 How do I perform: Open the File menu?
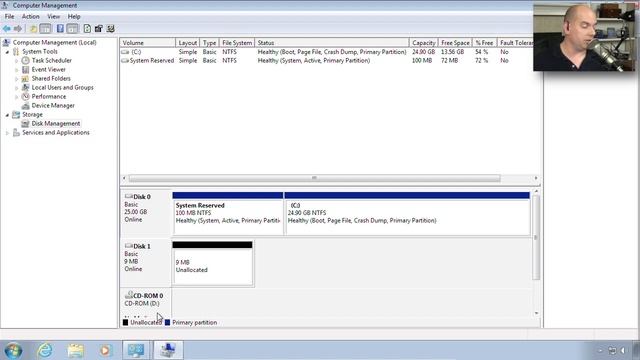click(x=9, y=17)
